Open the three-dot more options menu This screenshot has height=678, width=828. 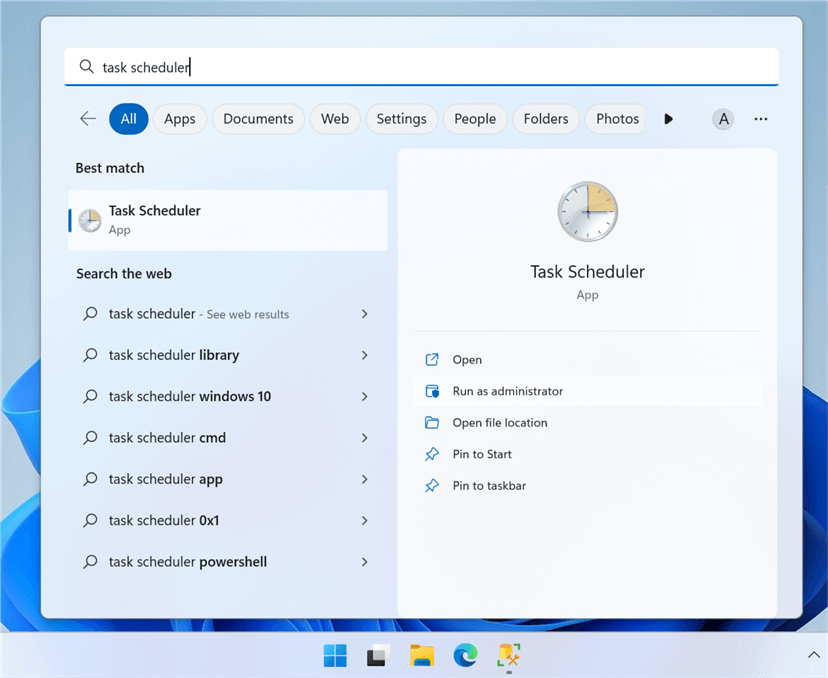[x=761, y=119]
